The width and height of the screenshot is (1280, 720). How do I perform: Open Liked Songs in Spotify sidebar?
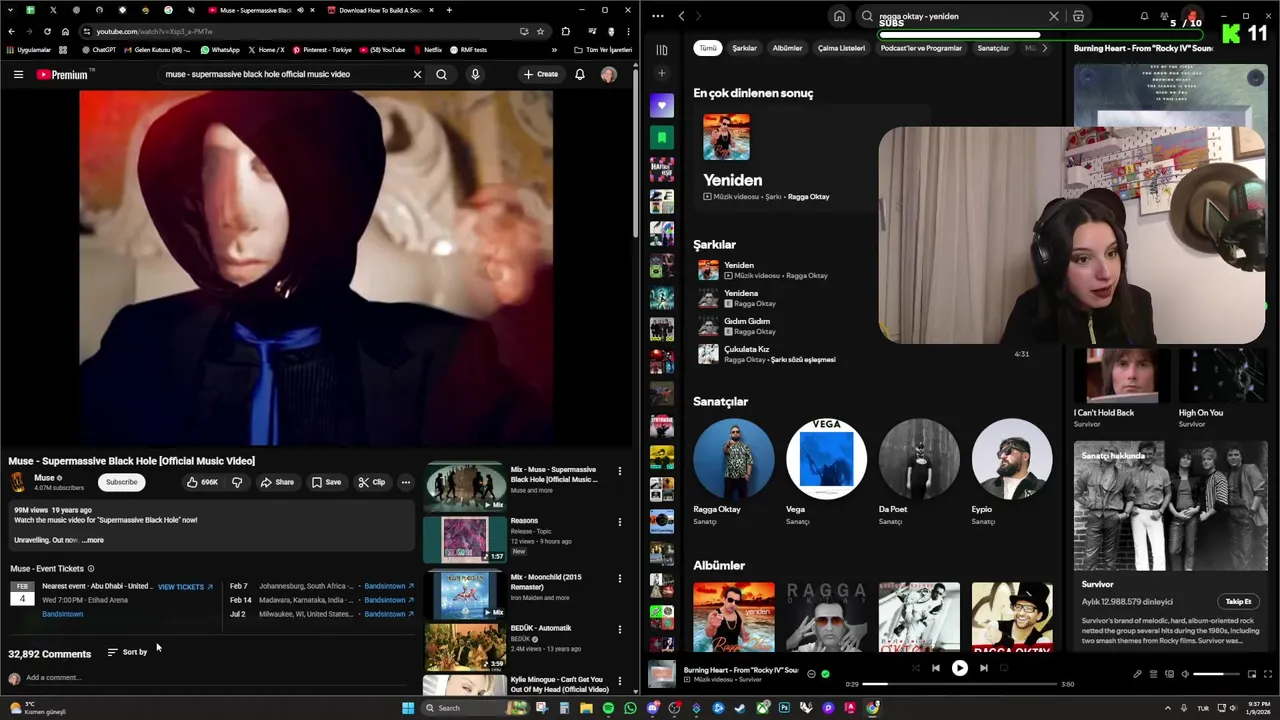click(661, 105)
